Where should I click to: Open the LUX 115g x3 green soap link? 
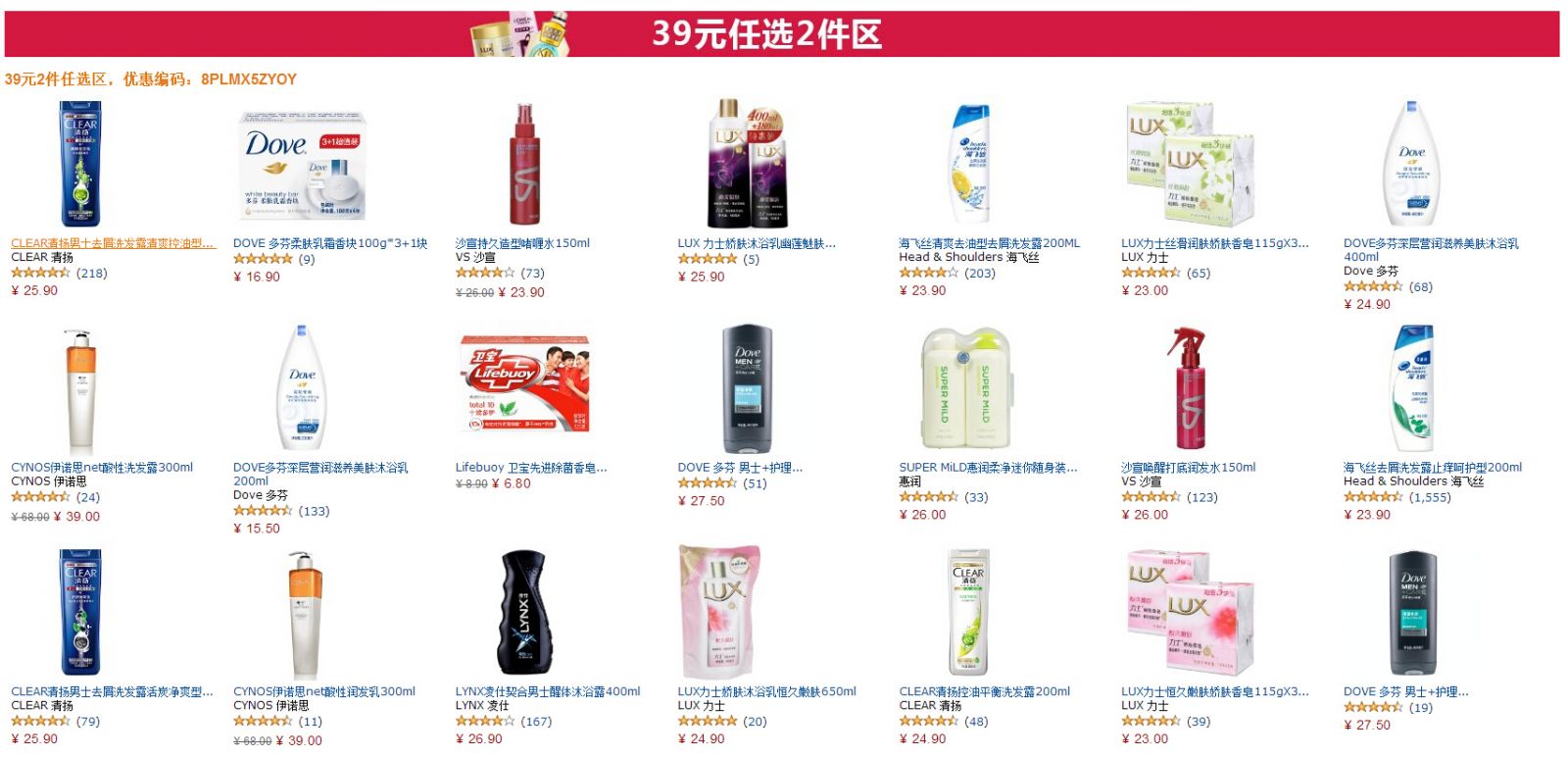click(1214, 243)
